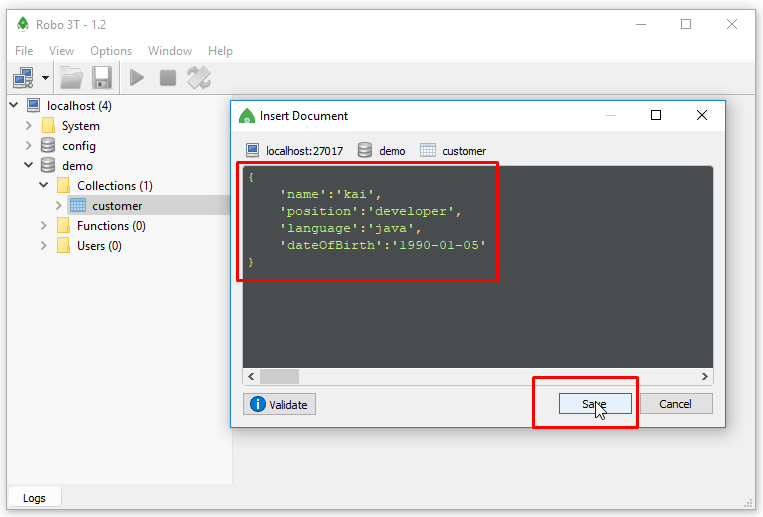Click the execute play toolbar icon
Image resolution: width=763 pixels, height=517 pixels.
(137, 78)
